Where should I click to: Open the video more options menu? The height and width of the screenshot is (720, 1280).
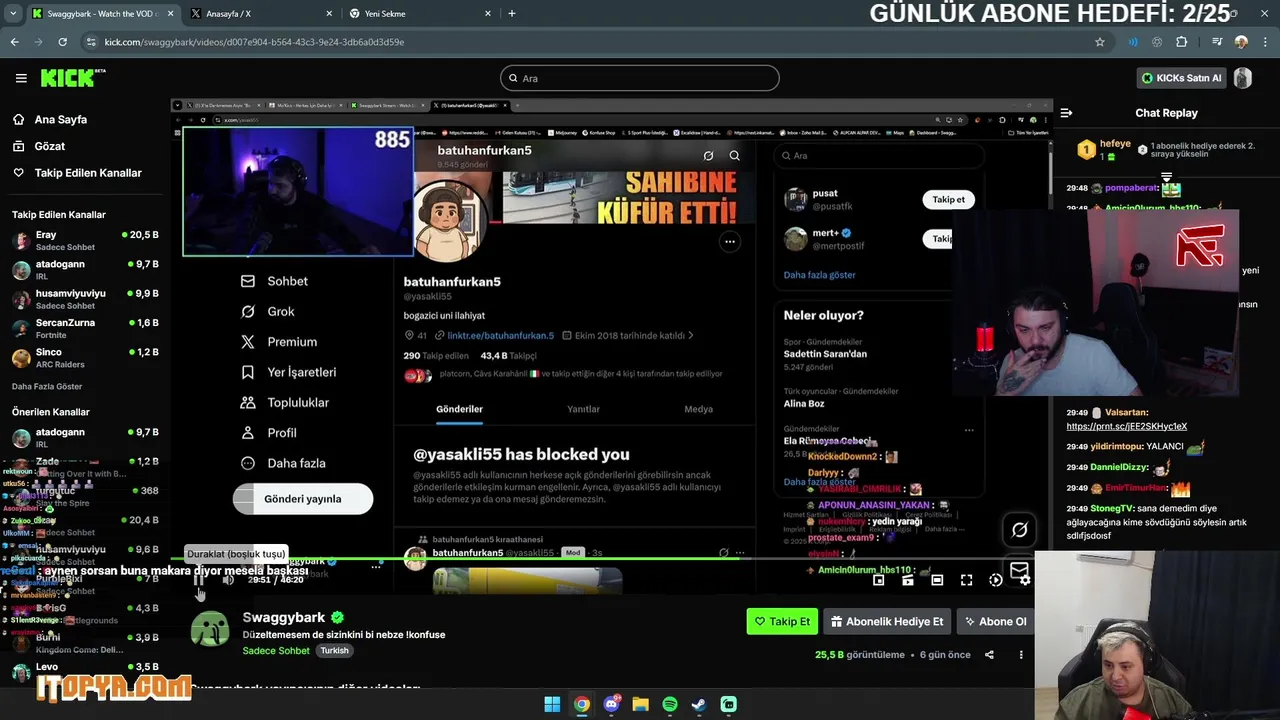pyautogui.click(x=1021, y=655)
